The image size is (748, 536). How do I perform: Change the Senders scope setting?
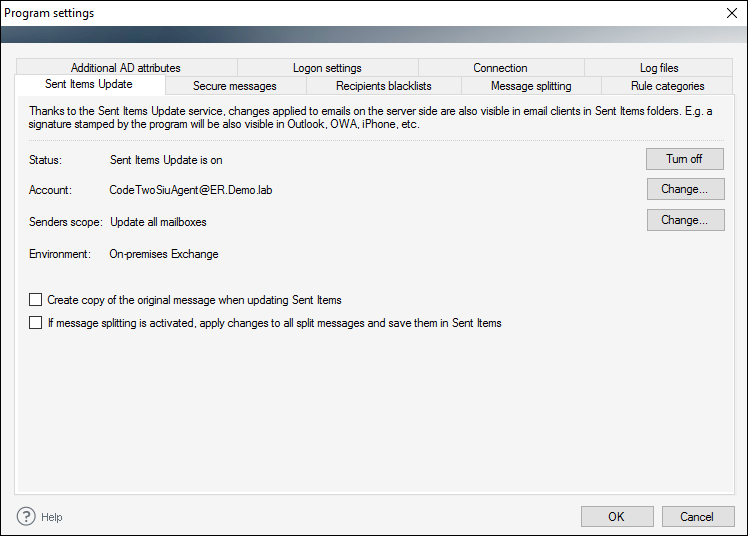(686, 220)
